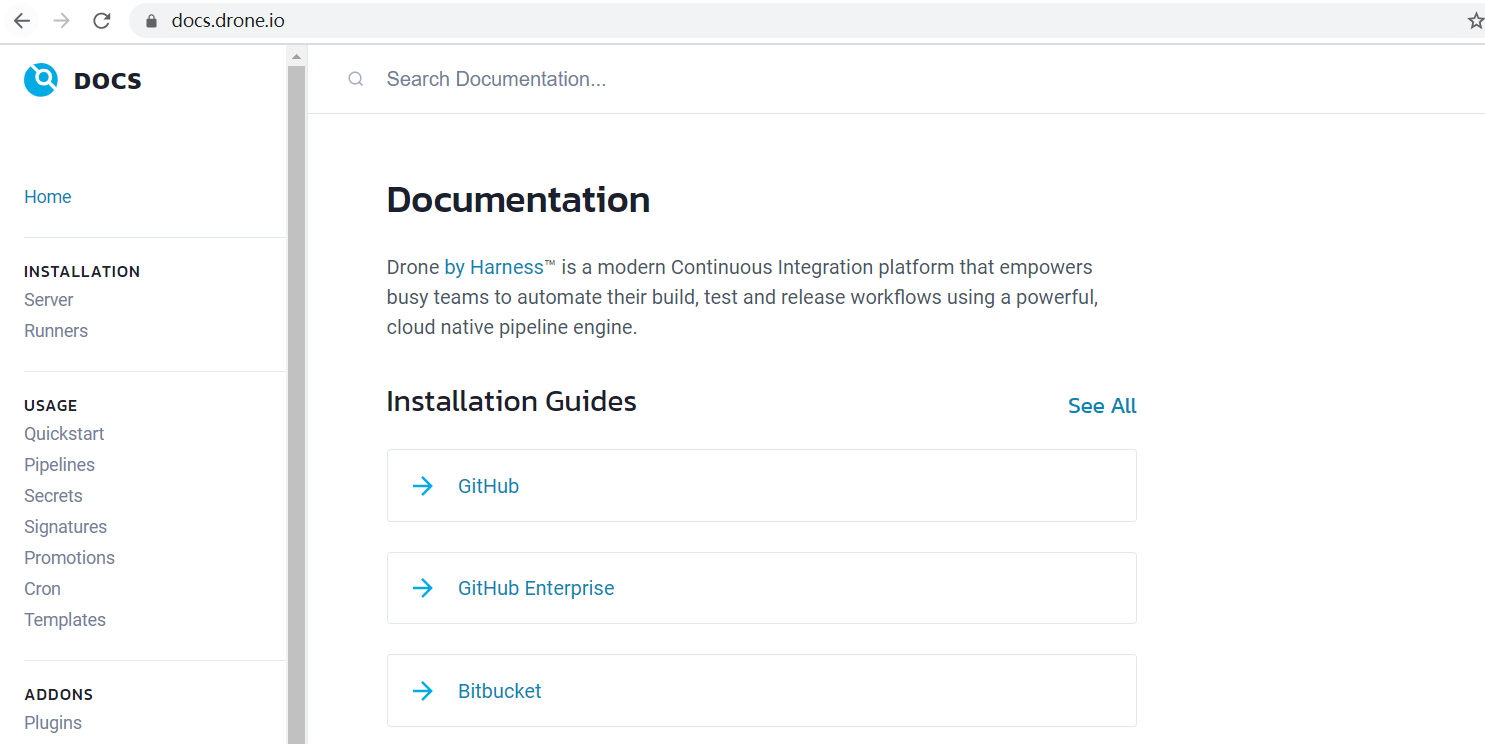The height and width of the screenshot is (744, 1485).
Task: Go to the Server installation page
Action: (49, 300)
